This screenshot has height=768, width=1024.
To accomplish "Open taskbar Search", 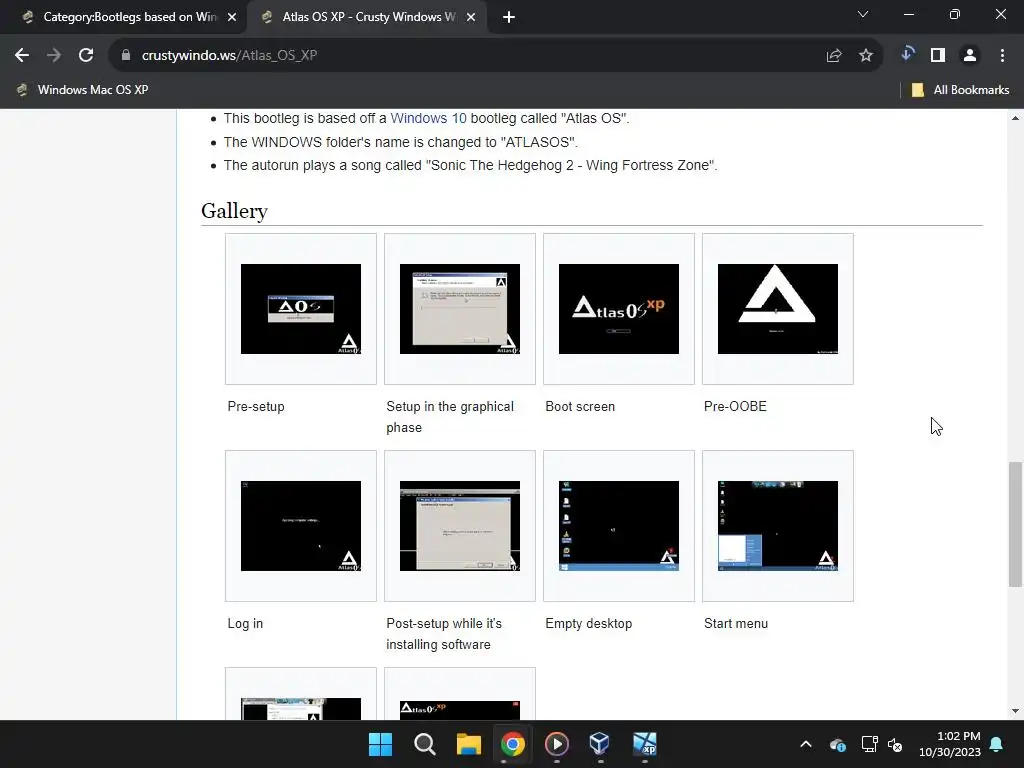I will point(424,744).
